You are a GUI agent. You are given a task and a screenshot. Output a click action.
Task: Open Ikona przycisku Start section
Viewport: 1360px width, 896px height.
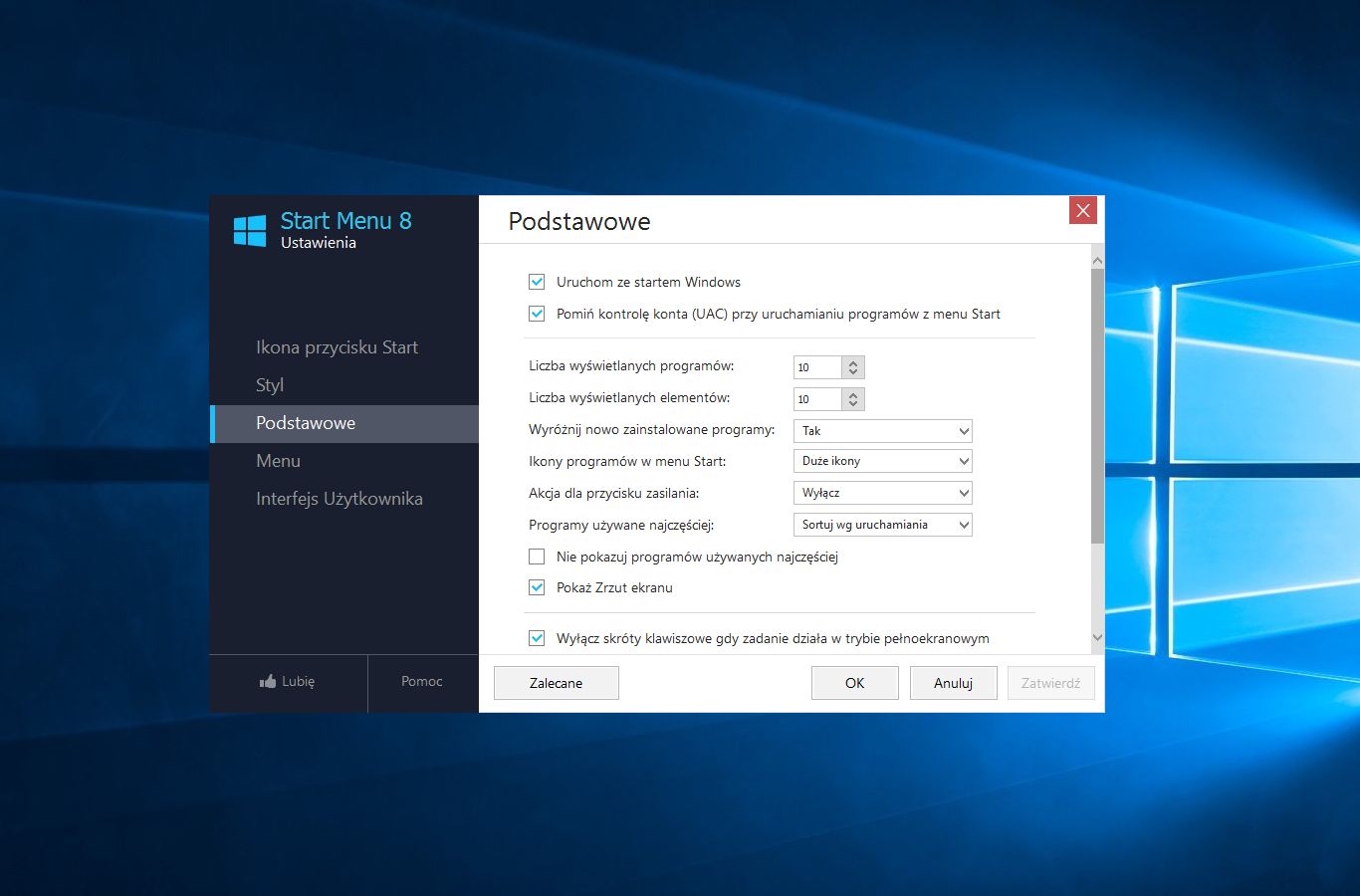[x=344, y=347]
